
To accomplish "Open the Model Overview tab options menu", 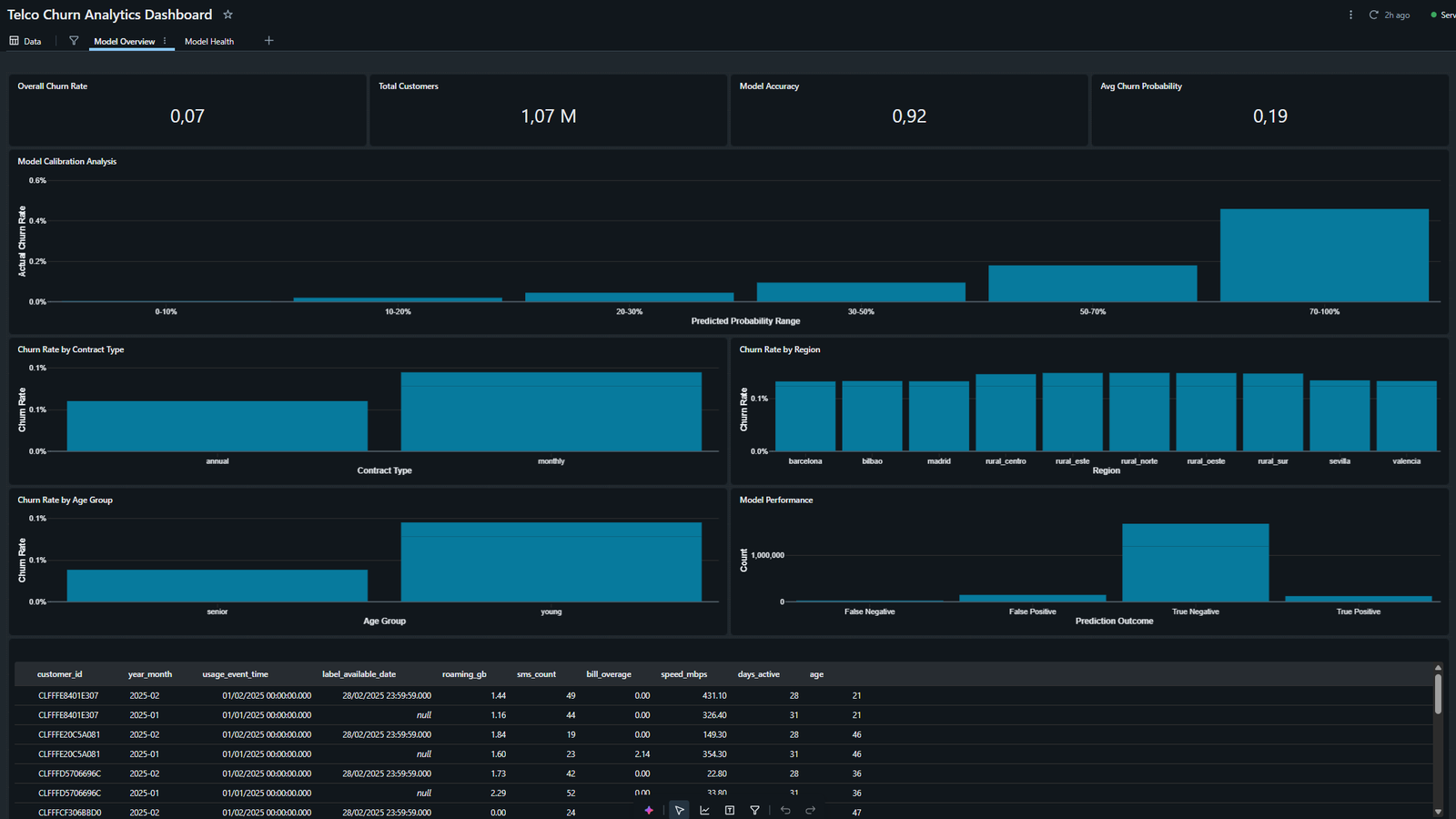I will (165, 41).
